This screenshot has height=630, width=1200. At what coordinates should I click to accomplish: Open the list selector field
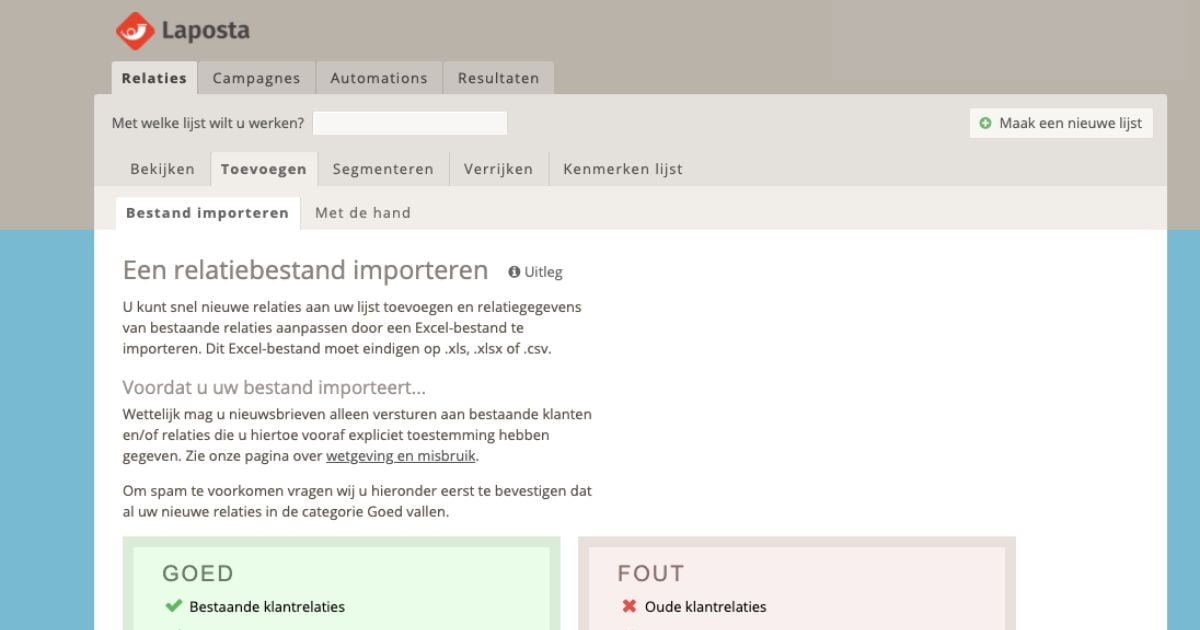point(409,123)
